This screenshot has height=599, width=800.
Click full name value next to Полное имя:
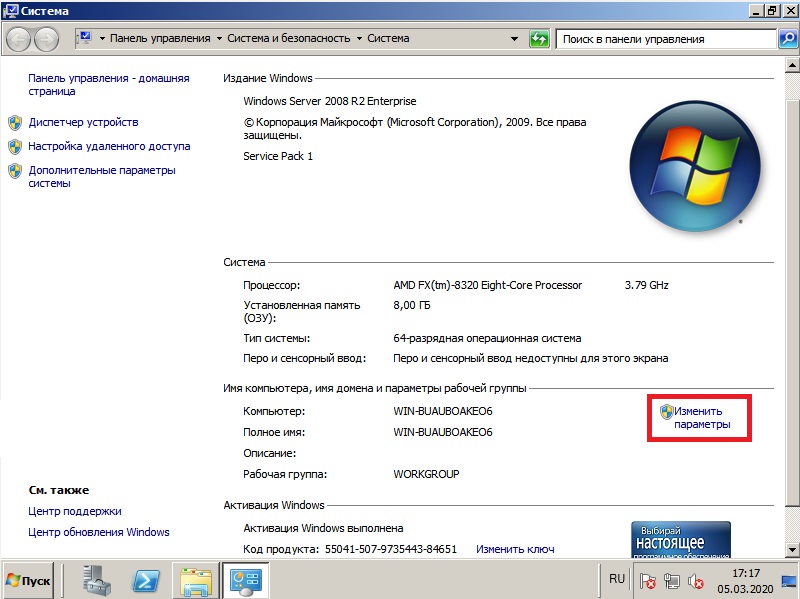coord(443,432)
